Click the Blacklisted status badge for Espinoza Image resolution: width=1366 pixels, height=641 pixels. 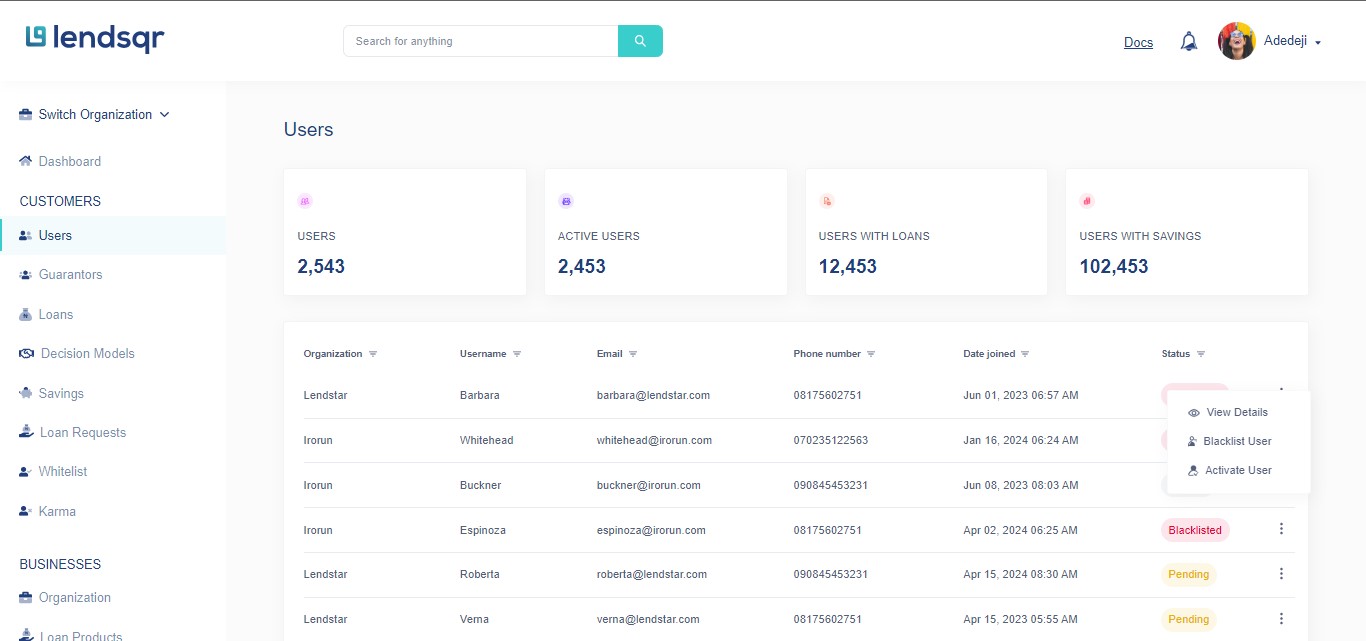(1195, 530)
